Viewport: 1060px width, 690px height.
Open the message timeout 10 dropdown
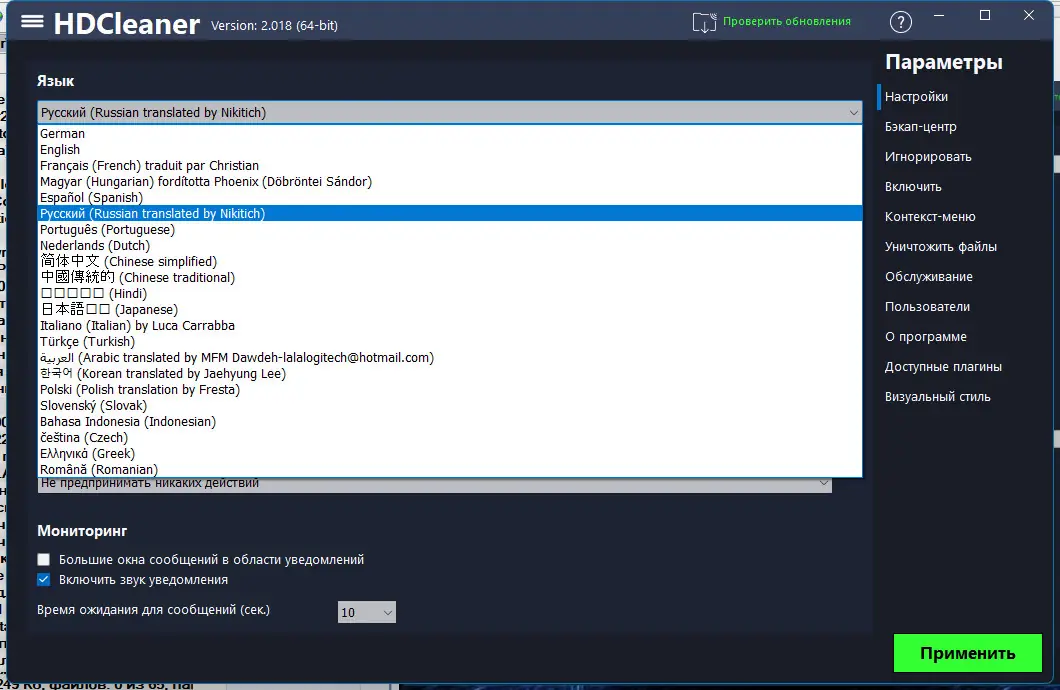click(366, 612)
